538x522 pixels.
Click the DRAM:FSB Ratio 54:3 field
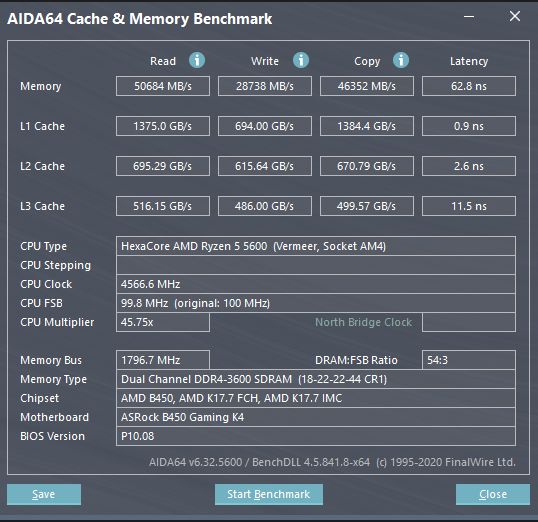469,360
